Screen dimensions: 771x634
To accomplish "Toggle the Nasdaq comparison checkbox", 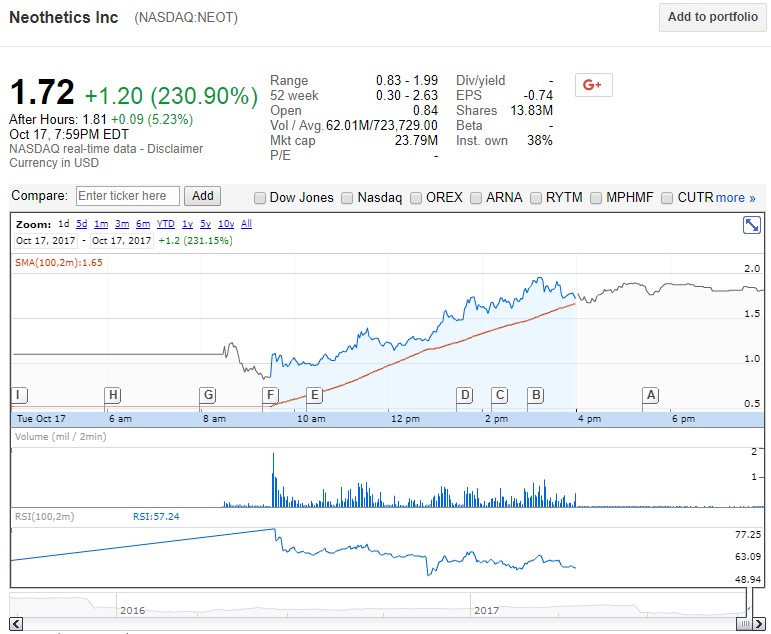I will pyautogui.click(x=348, y=198).
